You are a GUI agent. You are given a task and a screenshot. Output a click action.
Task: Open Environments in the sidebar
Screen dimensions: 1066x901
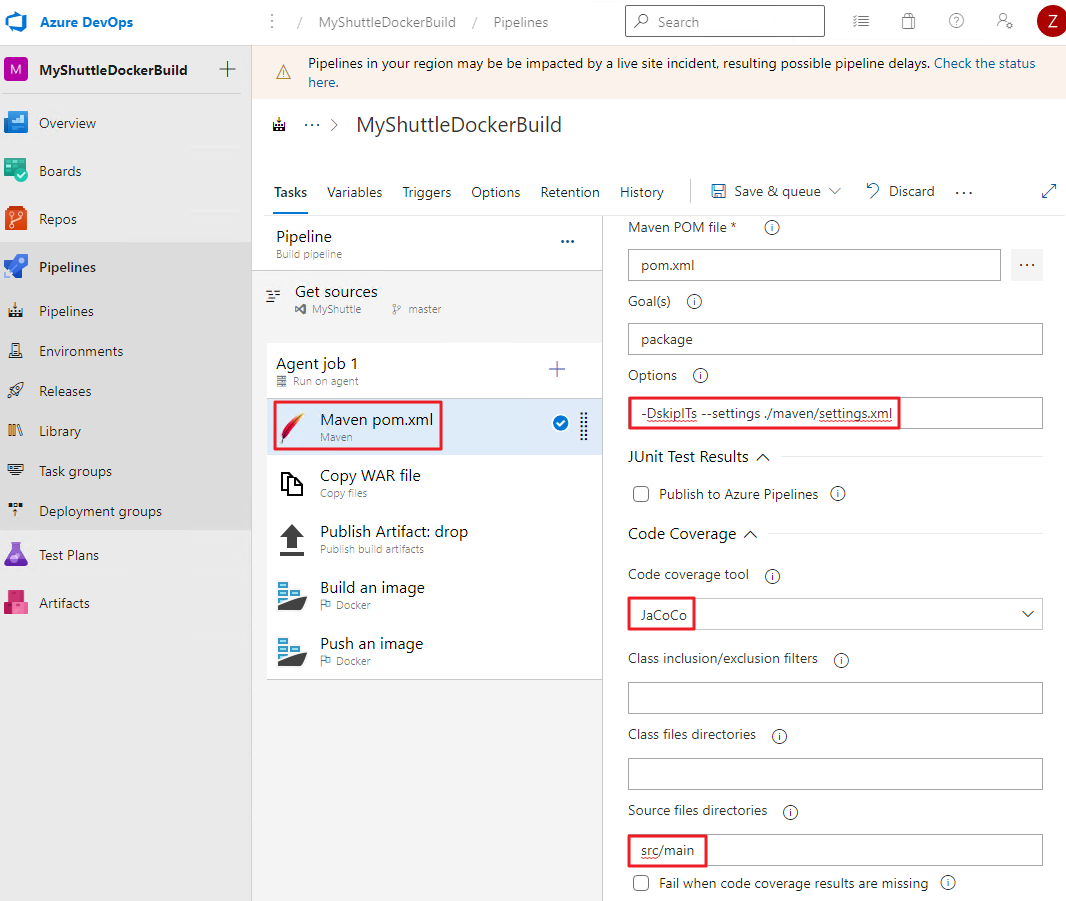point(81,352)
